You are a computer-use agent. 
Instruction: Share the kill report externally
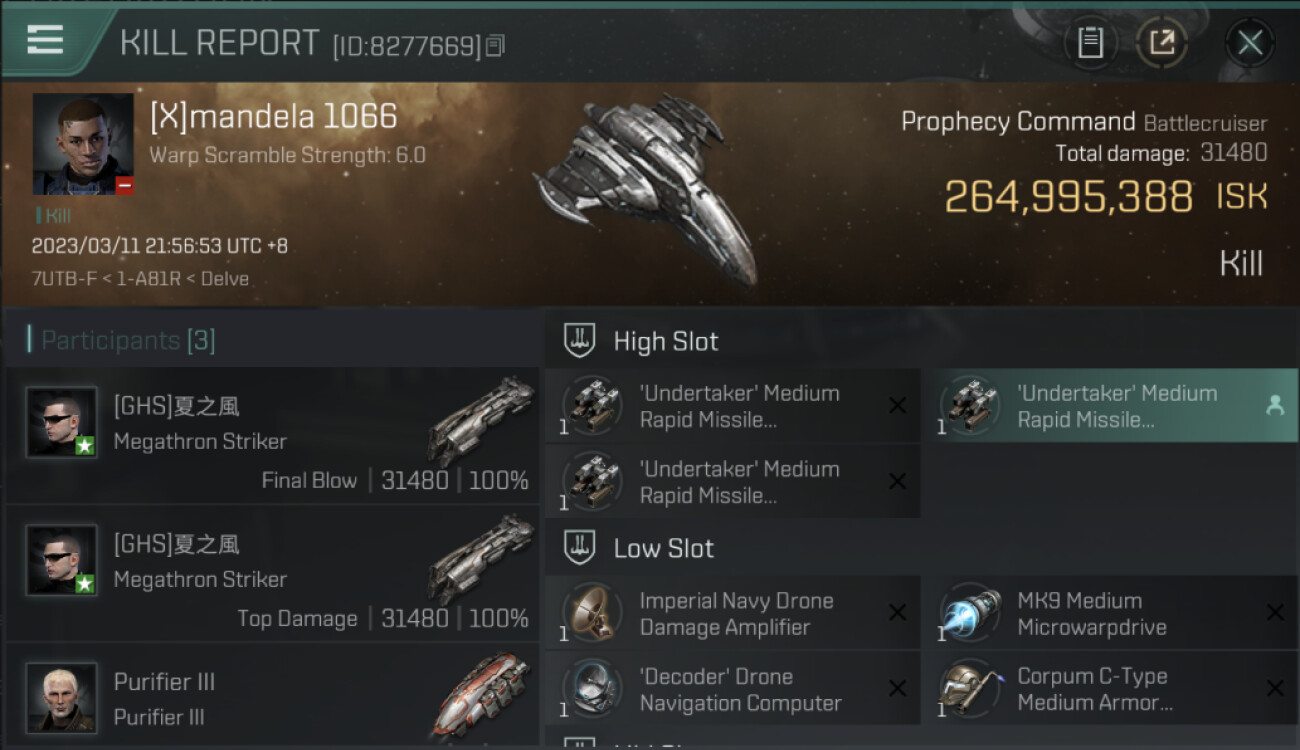[1162, 43]
